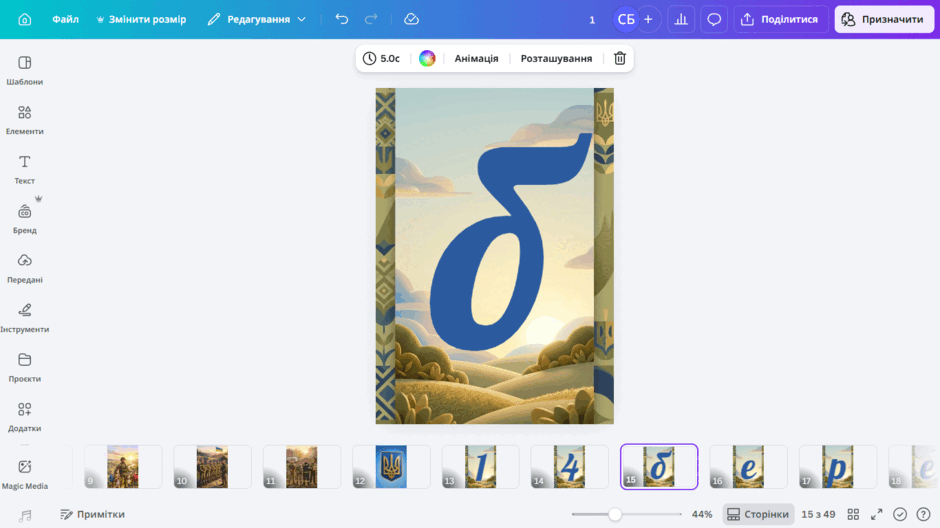Open the background color picker swatch
This screenshot has height=528, width=940.
pyautogui.click(x=427, y=58)
